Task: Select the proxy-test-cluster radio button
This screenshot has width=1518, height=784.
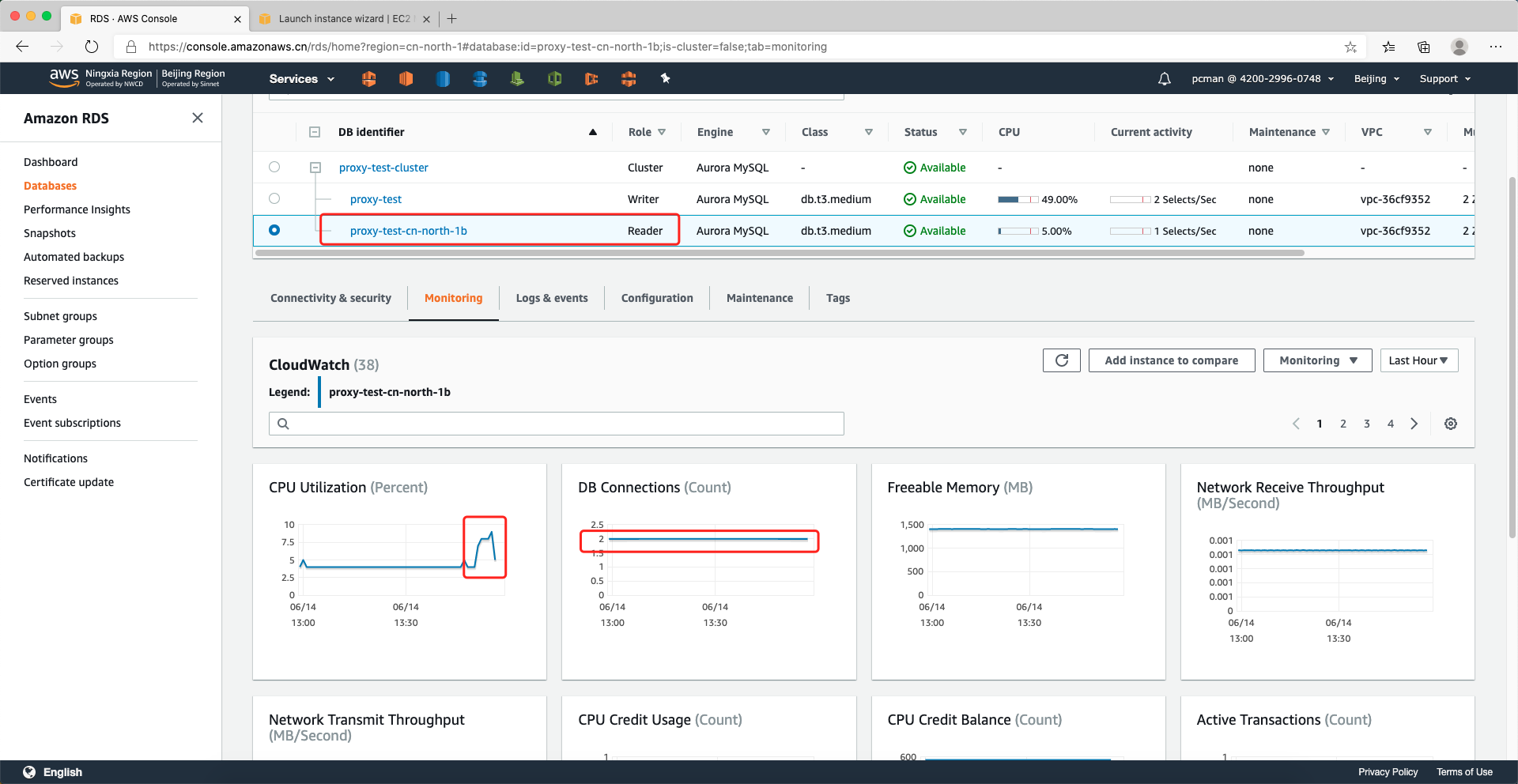Action: tap(274, 167)
